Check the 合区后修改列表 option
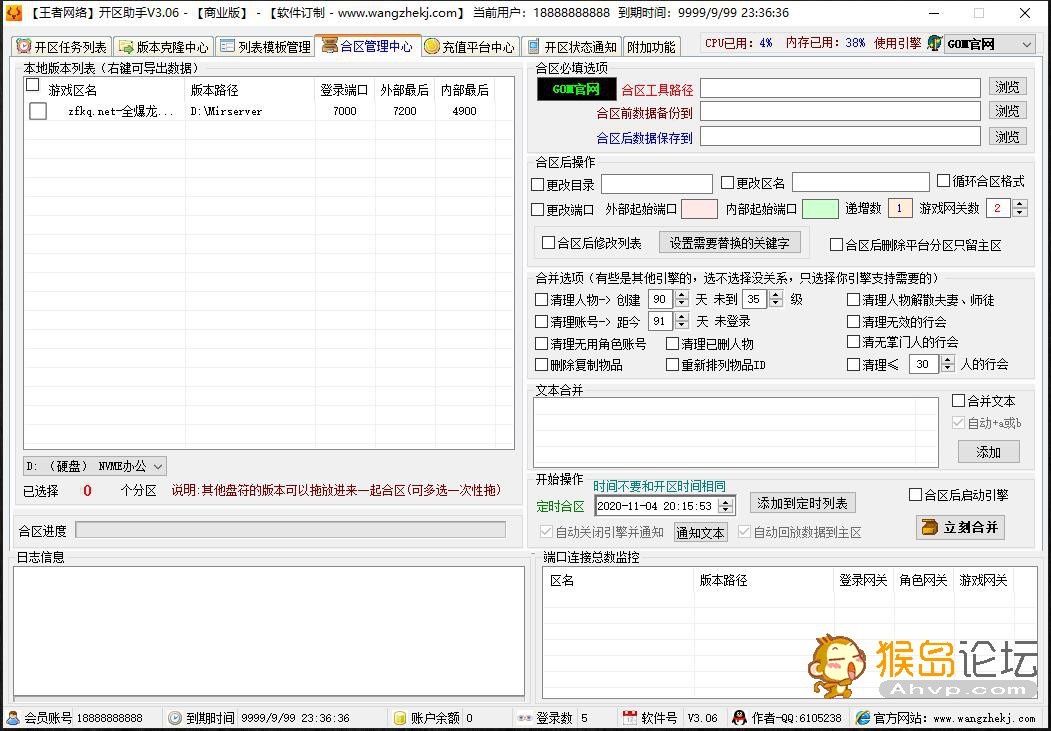 click(x=548, y=243)
